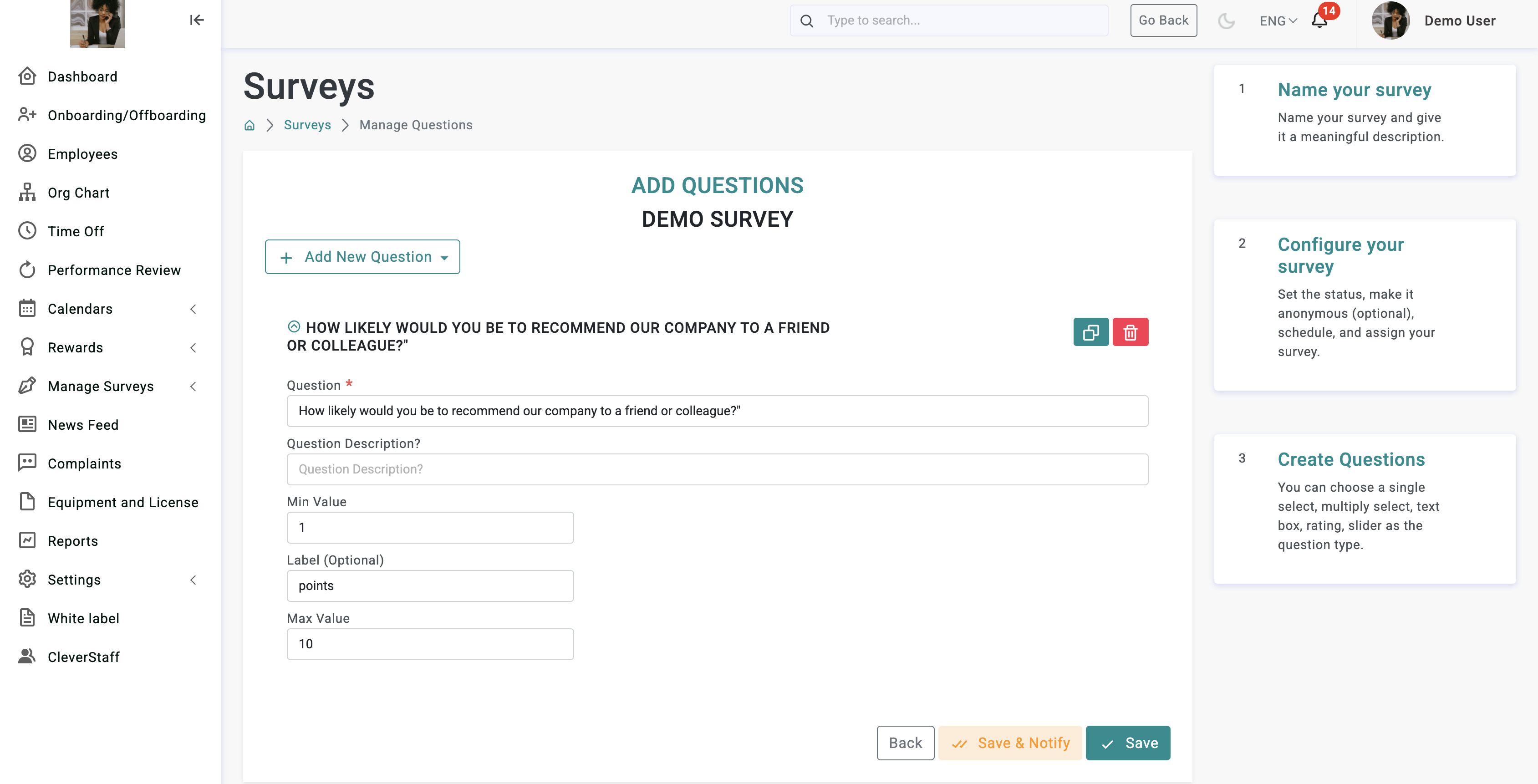Viewport: 1538px width, 784px height.
Task: Click the Time Off clock icon
Action: tap(27, 231)
